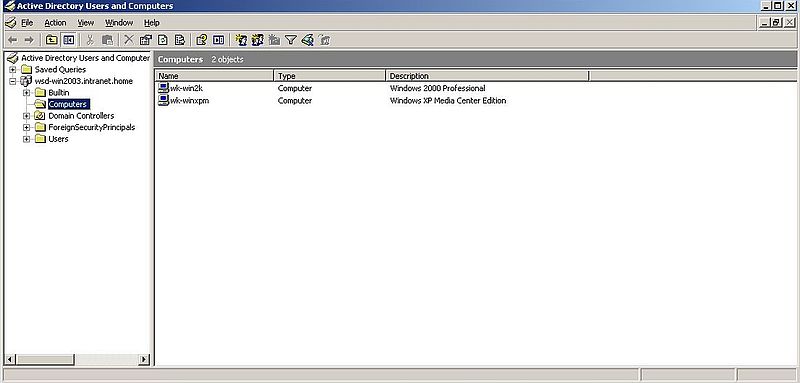Click the wk-win2k computer icon
The image size is (800, 383).
point(163,88)
